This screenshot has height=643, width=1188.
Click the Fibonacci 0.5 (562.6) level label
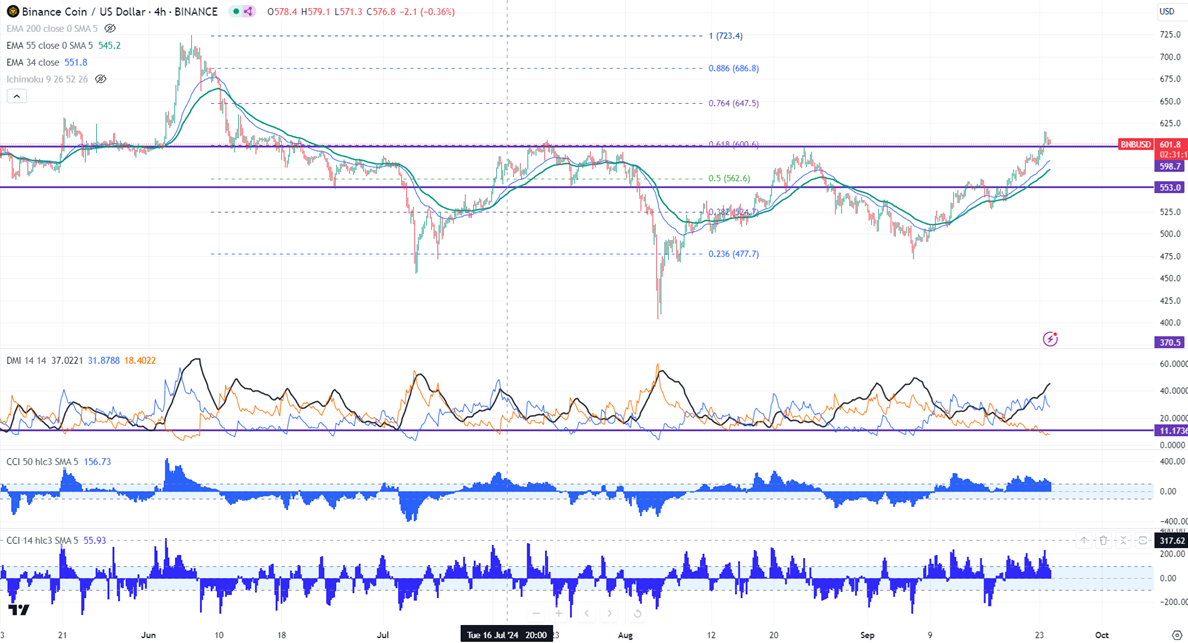729,179
